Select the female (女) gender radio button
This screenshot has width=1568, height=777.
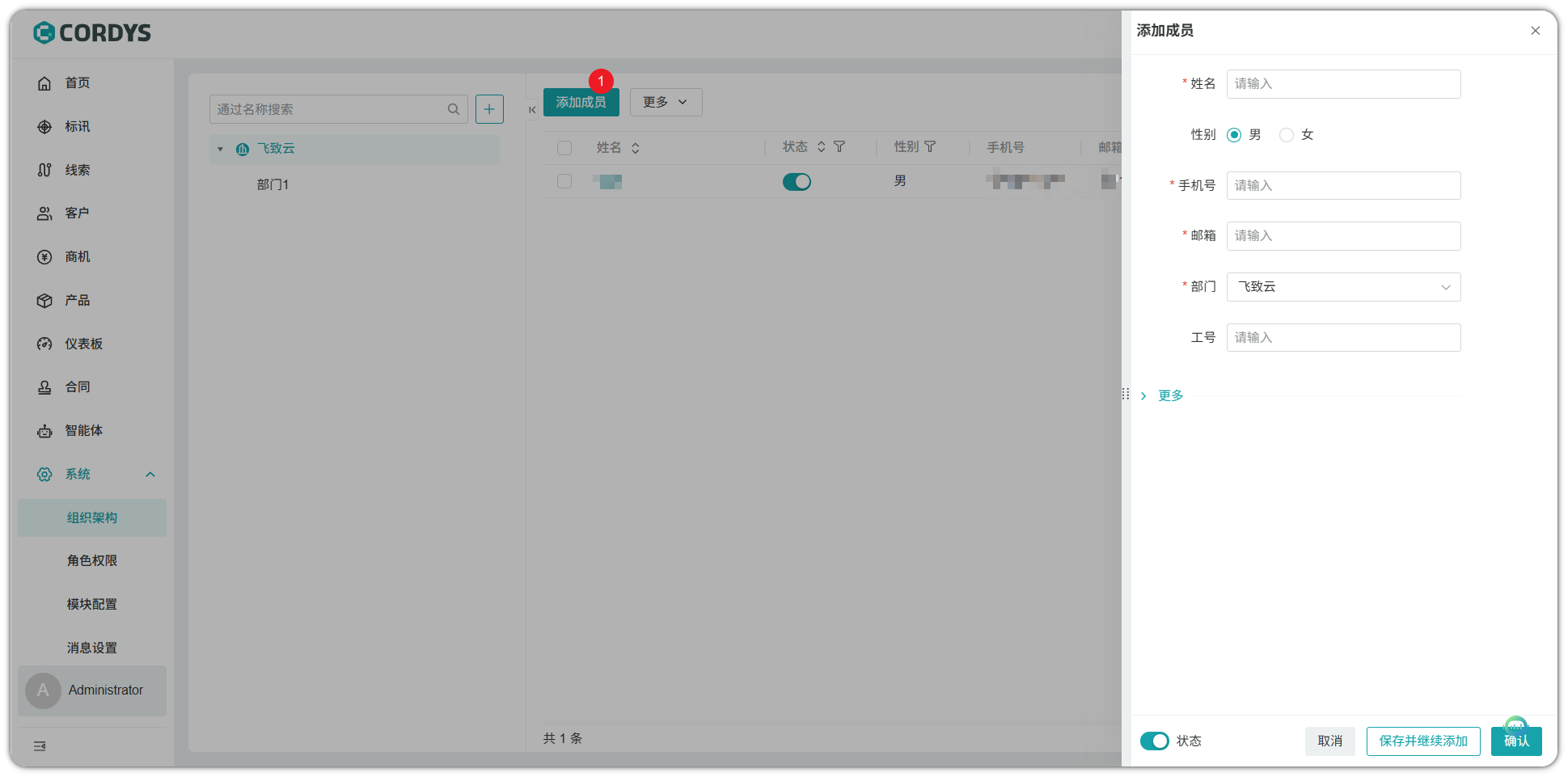click(1286, 135)
